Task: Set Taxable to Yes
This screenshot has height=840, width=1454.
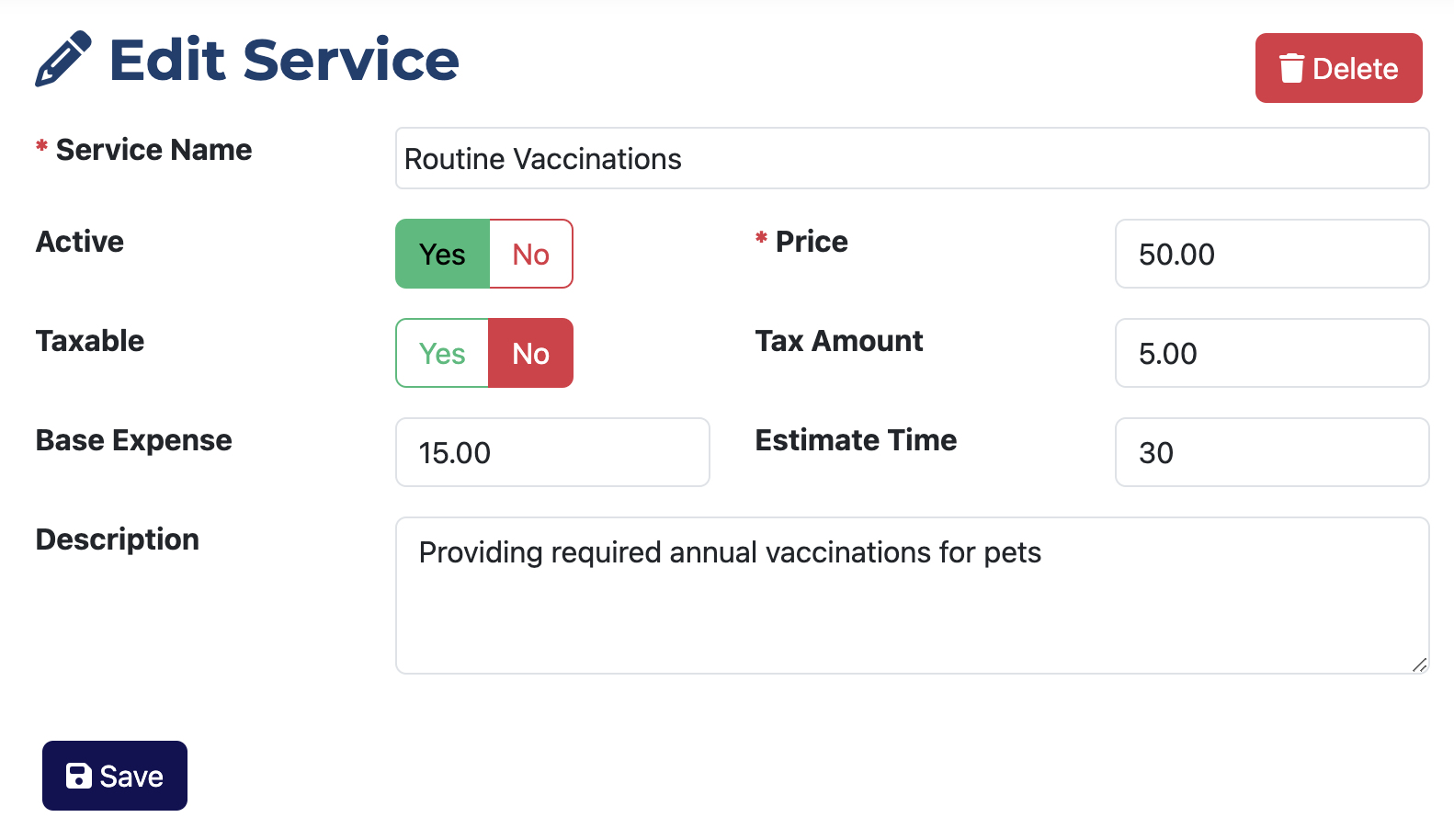Action: click(442, 353)
